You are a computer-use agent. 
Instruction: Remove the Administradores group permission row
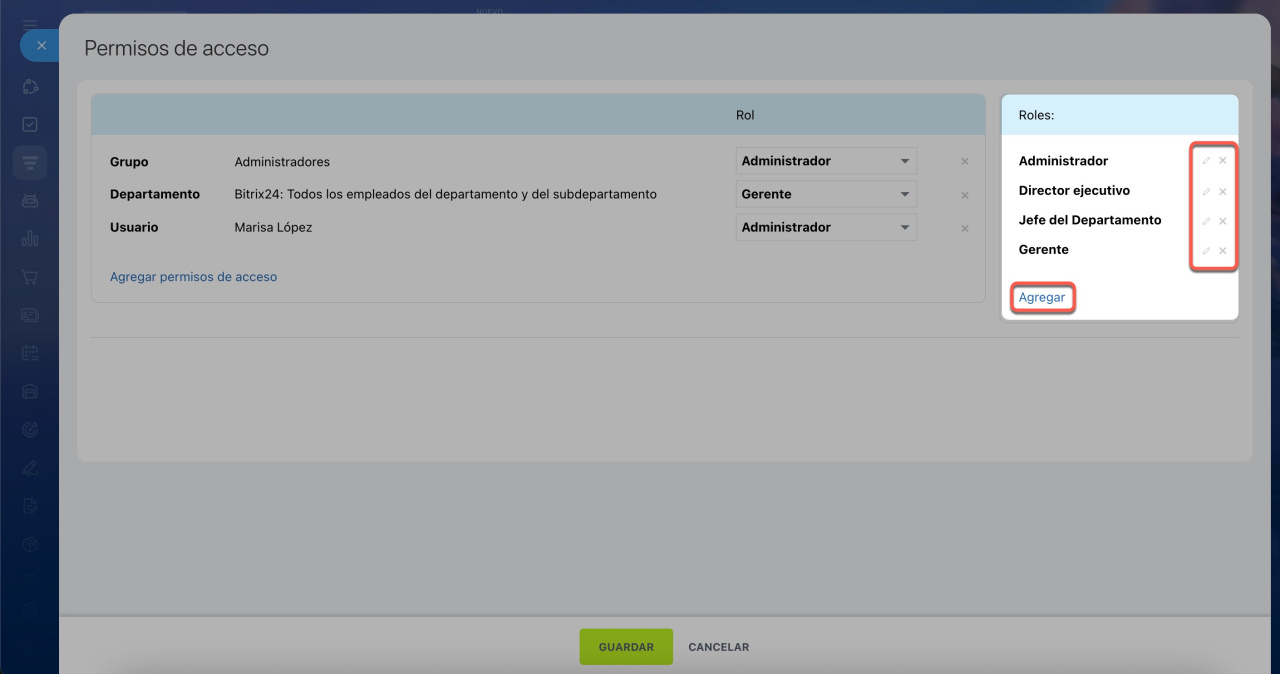pyautogui.click(x=965, y=162)
